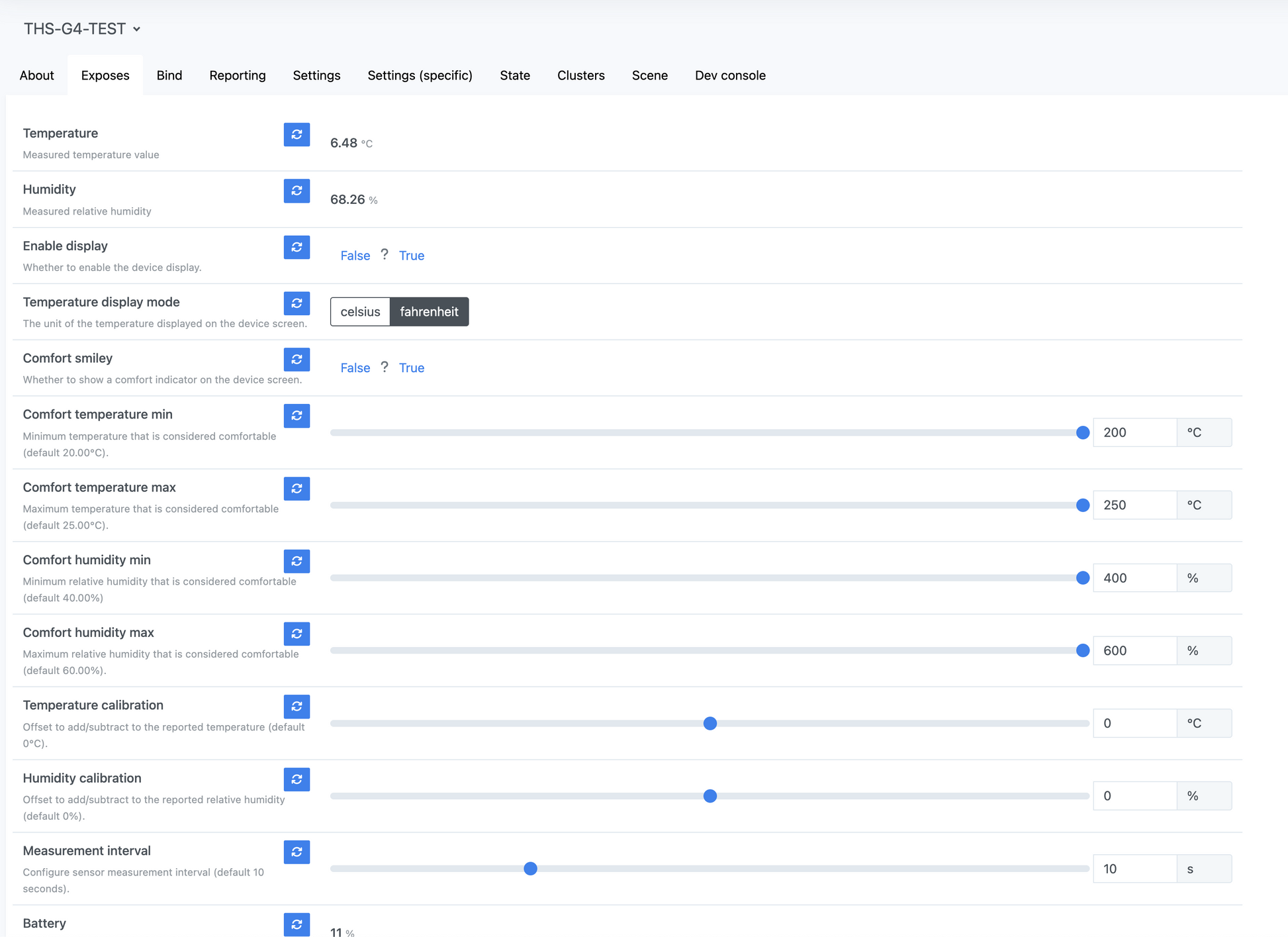Set Enable display to True
Image resolution: width=1288 pixels, height=937 pixels.
pos(412,256)
